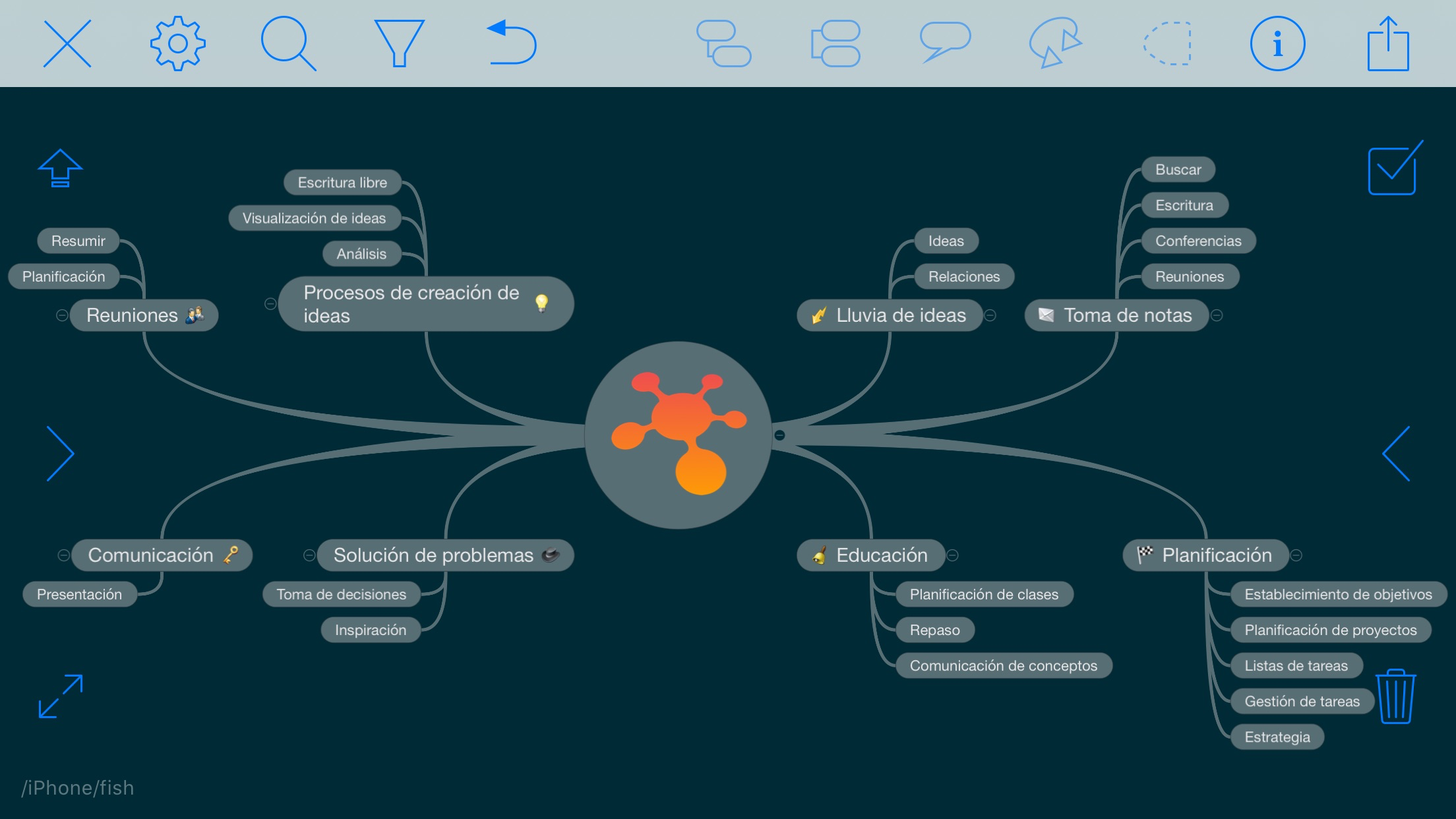1456x819 pixels.
Task: Open the info inspector icon
Action: coord(1277,44)
